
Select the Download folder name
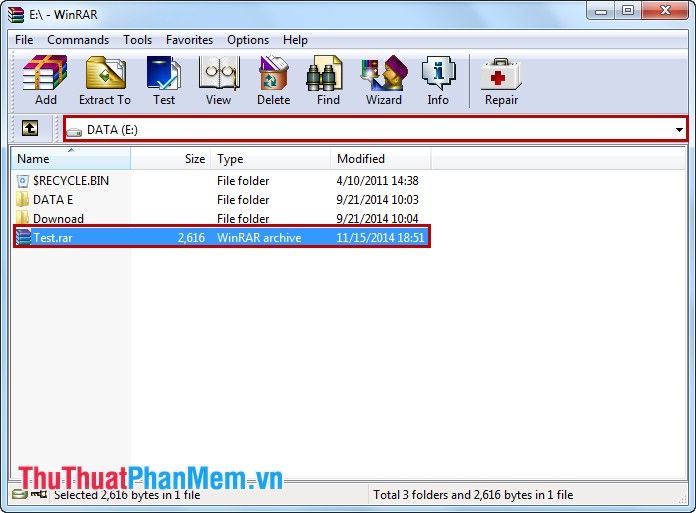point(59,218)
